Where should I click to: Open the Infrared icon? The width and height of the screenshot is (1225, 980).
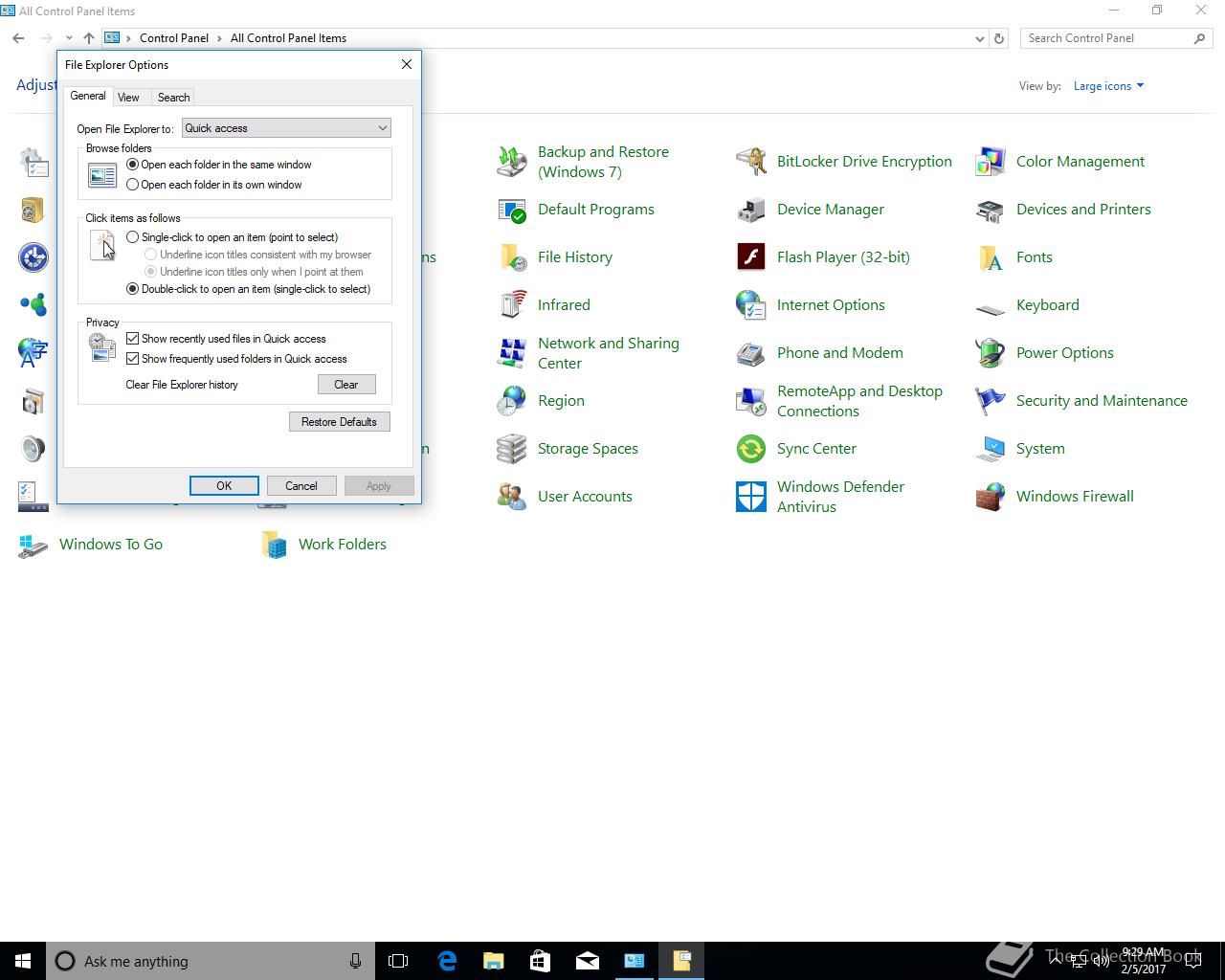coord(512,305)
